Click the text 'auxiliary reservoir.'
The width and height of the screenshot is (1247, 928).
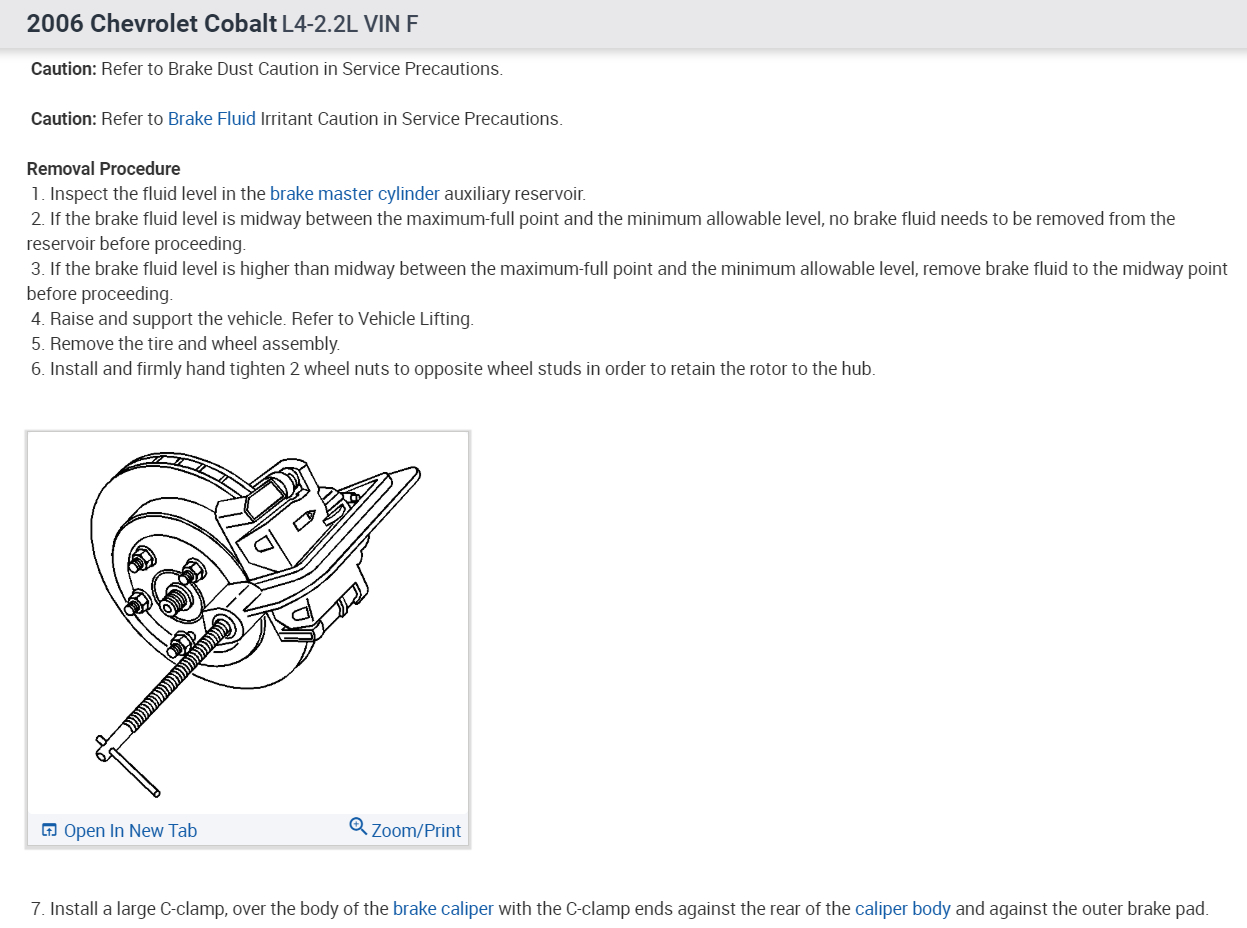point(515,194)
